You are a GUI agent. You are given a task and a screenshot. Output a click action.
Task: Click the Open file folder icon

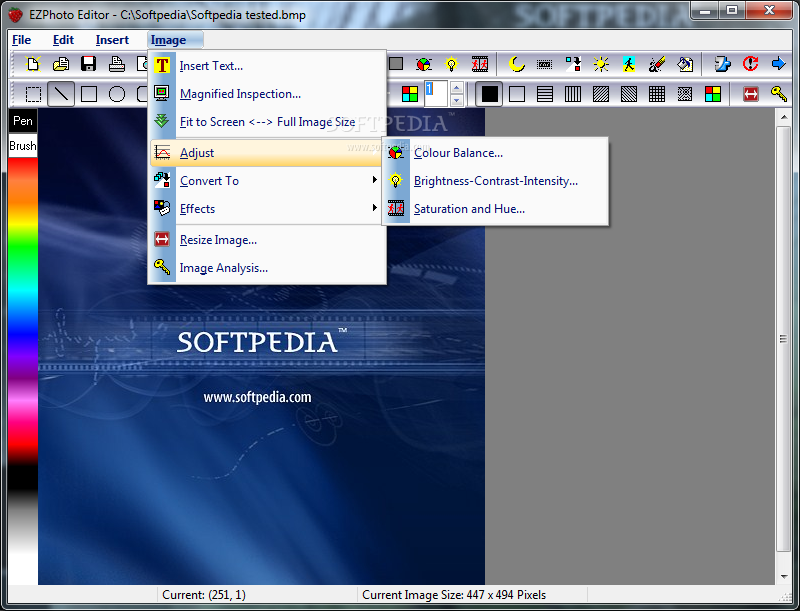click(x=61, y=64)
